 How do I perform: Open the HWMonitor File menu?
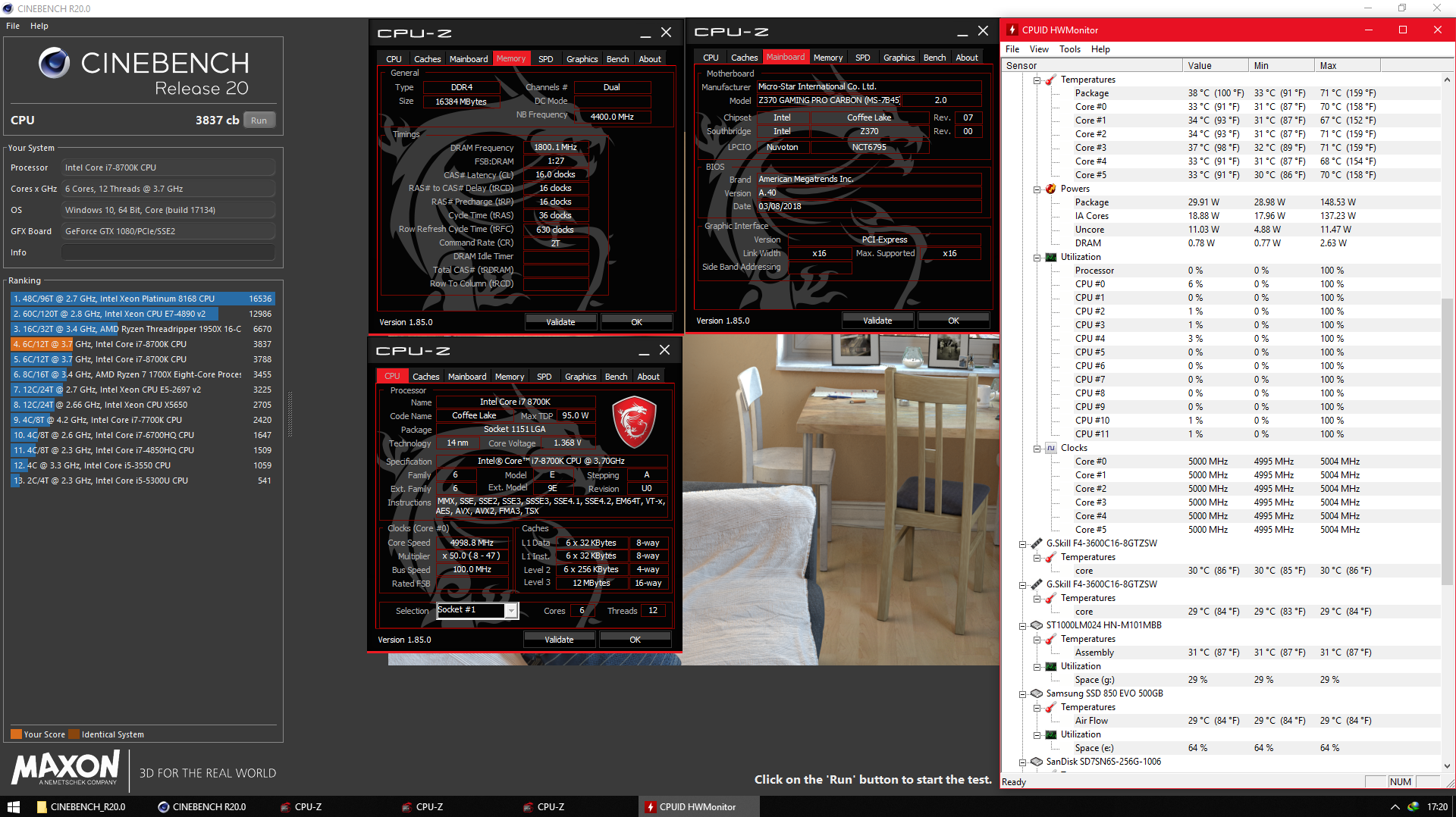click(x=1012, y=49)
